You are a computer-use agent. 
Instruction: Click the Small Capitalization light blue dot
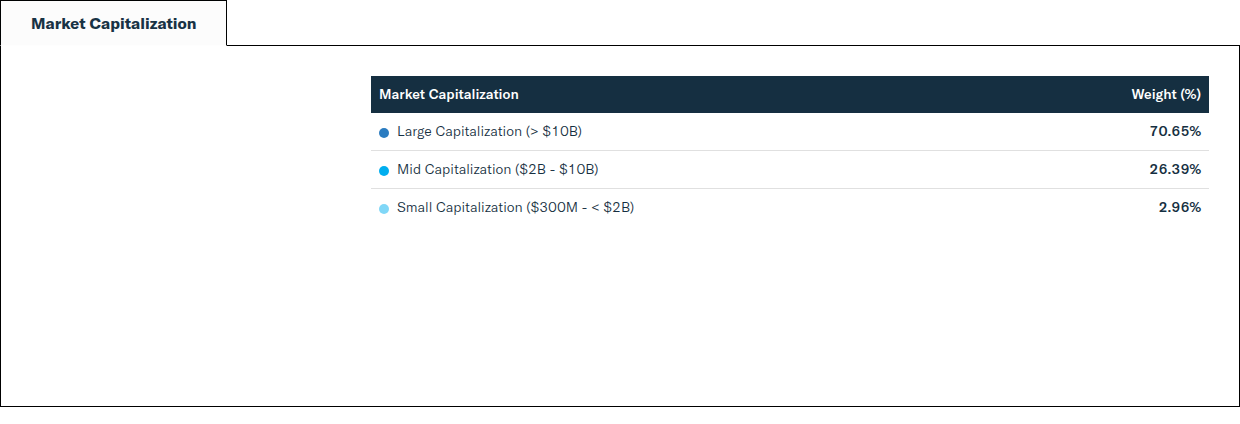click(x=384, y=209)
